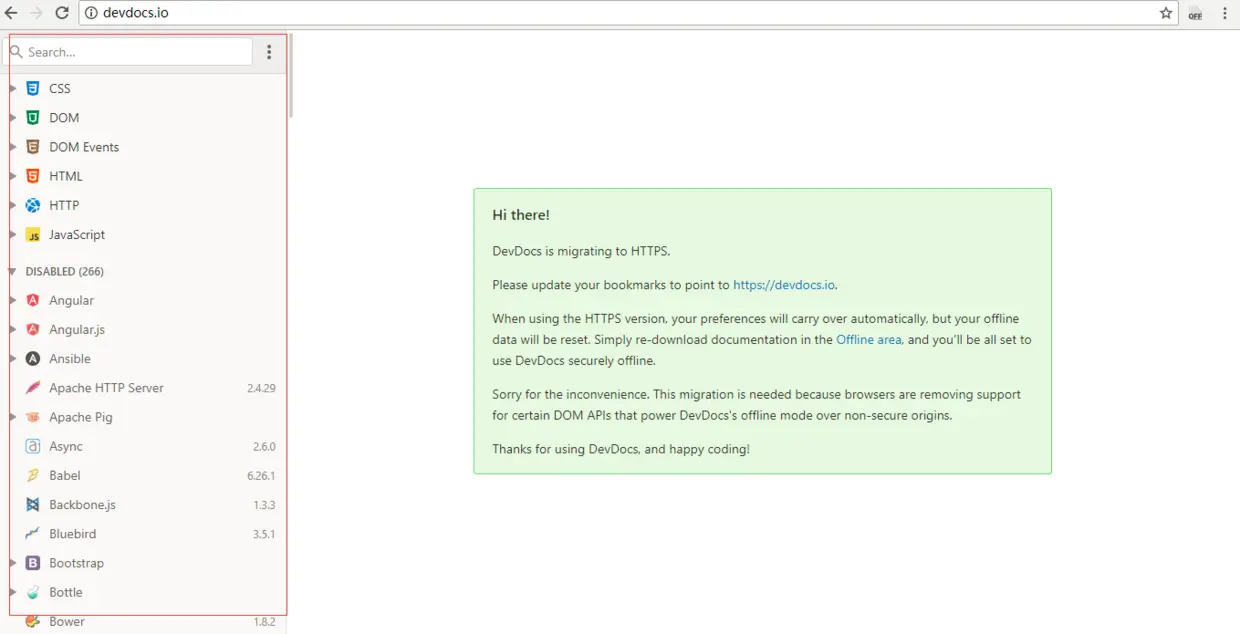This screenshot has height=634, width=1240.
Task: Select the Apache HTTP Server entry label
Action: click(x=106, y=388)
